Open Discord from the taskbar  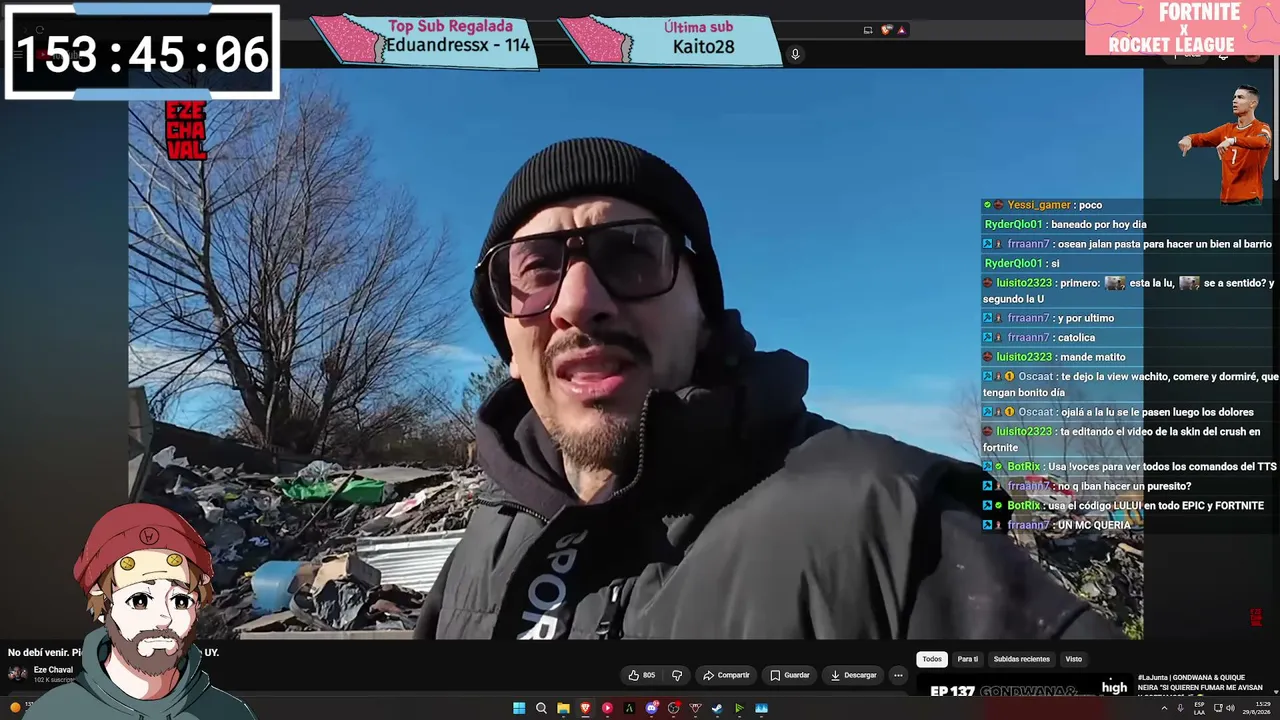(652, 708)
